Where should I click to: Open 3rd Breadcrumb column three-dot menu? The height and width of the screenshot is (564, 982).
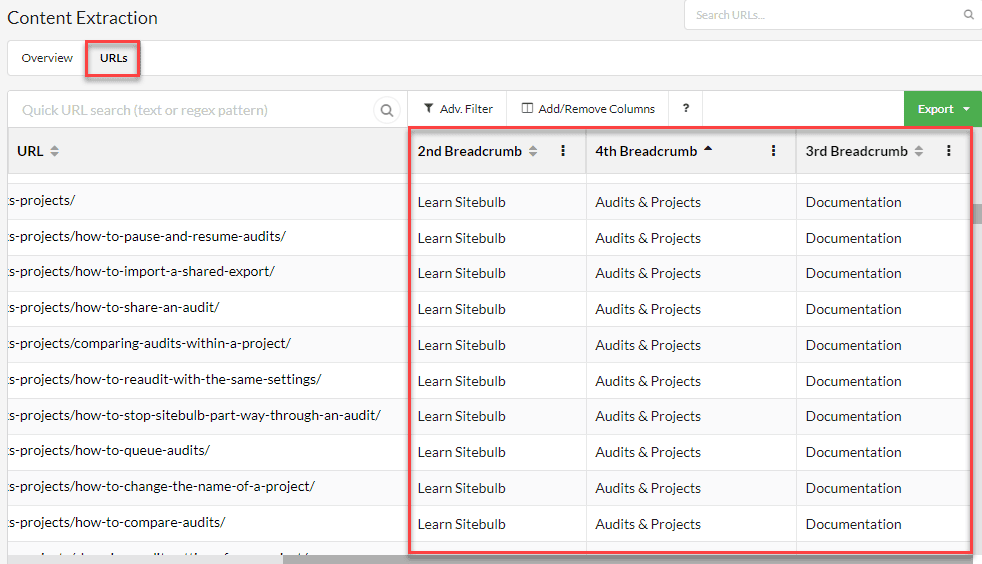pyautogui.click(x=949, y=151)
